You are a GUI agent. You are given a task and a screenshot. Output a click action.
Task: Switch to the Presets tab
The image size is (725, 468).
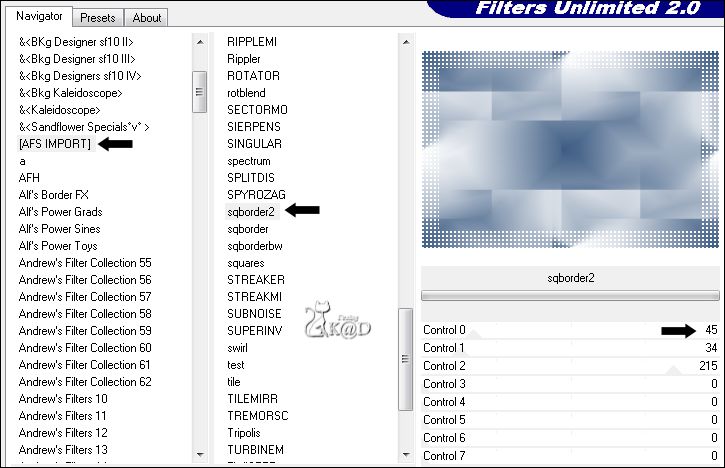pos(98,18)
